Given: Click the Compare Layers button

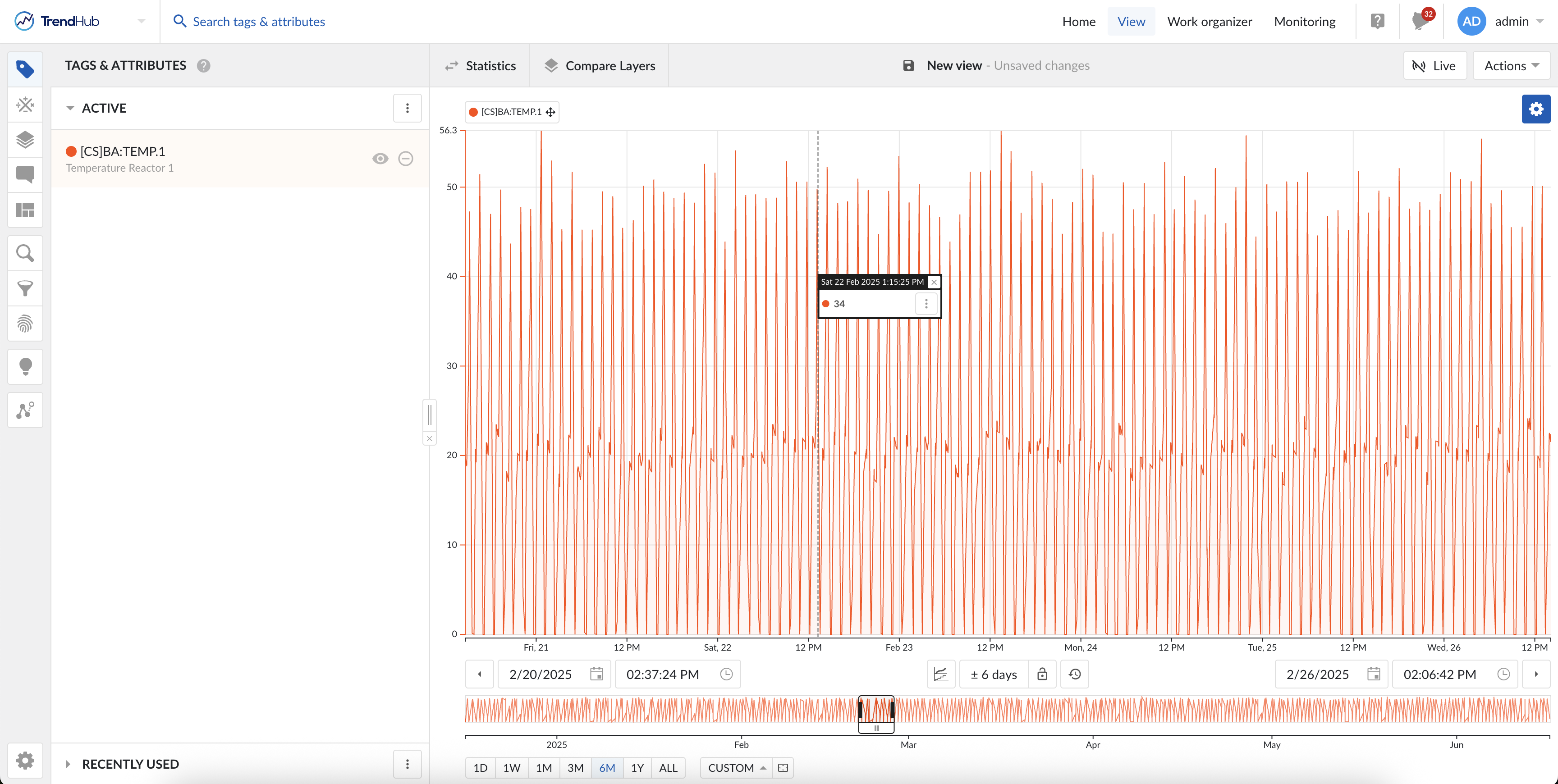Looking at the screenshot, I should [x=599, y=65].
